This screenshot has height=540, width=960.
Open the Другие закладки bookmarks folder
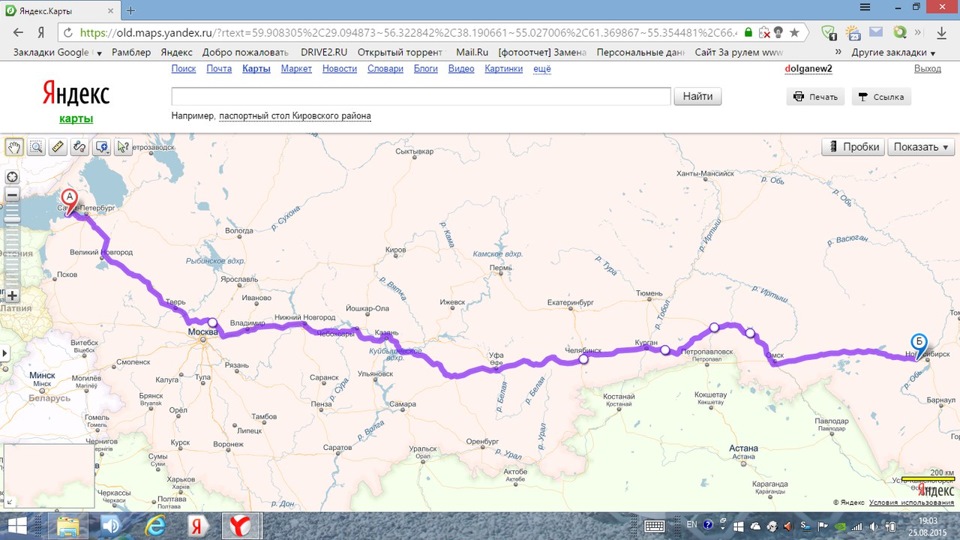click(893, 53)
